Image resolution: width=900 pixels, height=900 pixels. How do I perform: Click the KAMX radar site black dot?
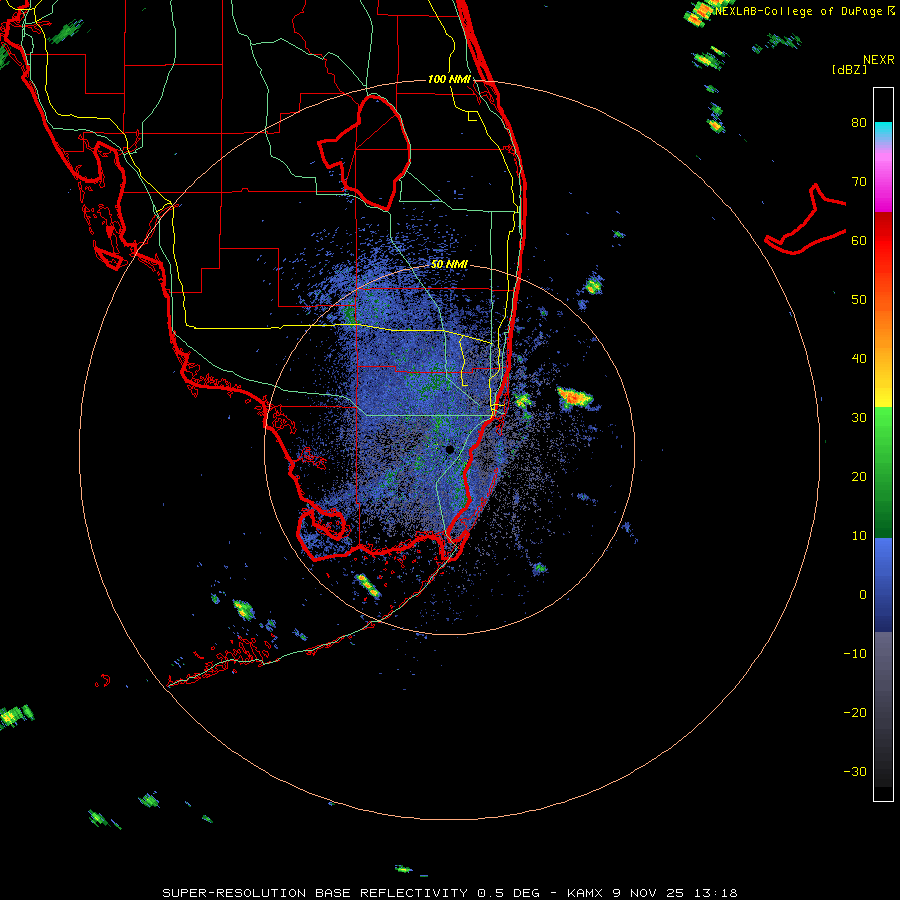point(449,449)
